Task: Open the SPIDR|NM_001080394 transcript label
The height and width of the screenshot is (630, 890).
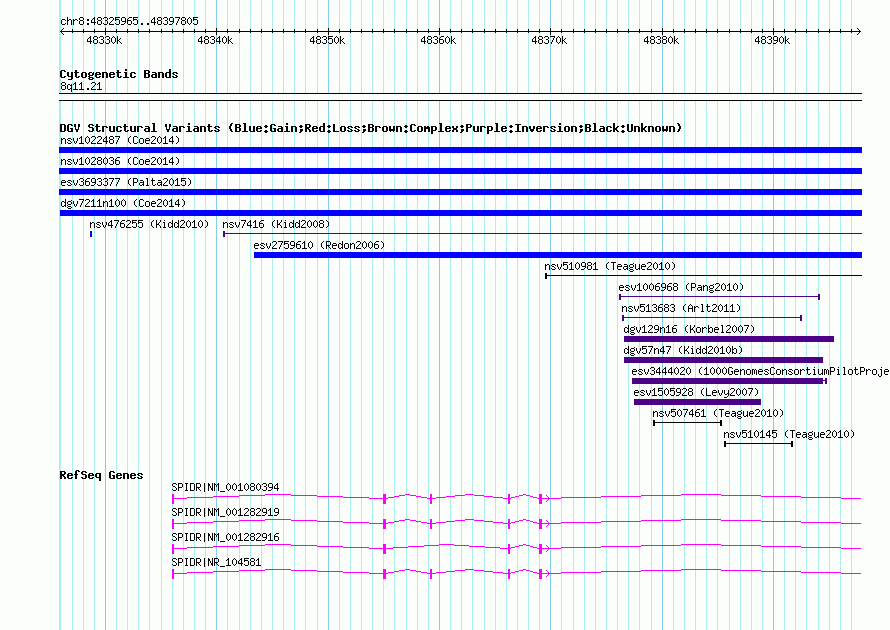Action: (225, 487)
